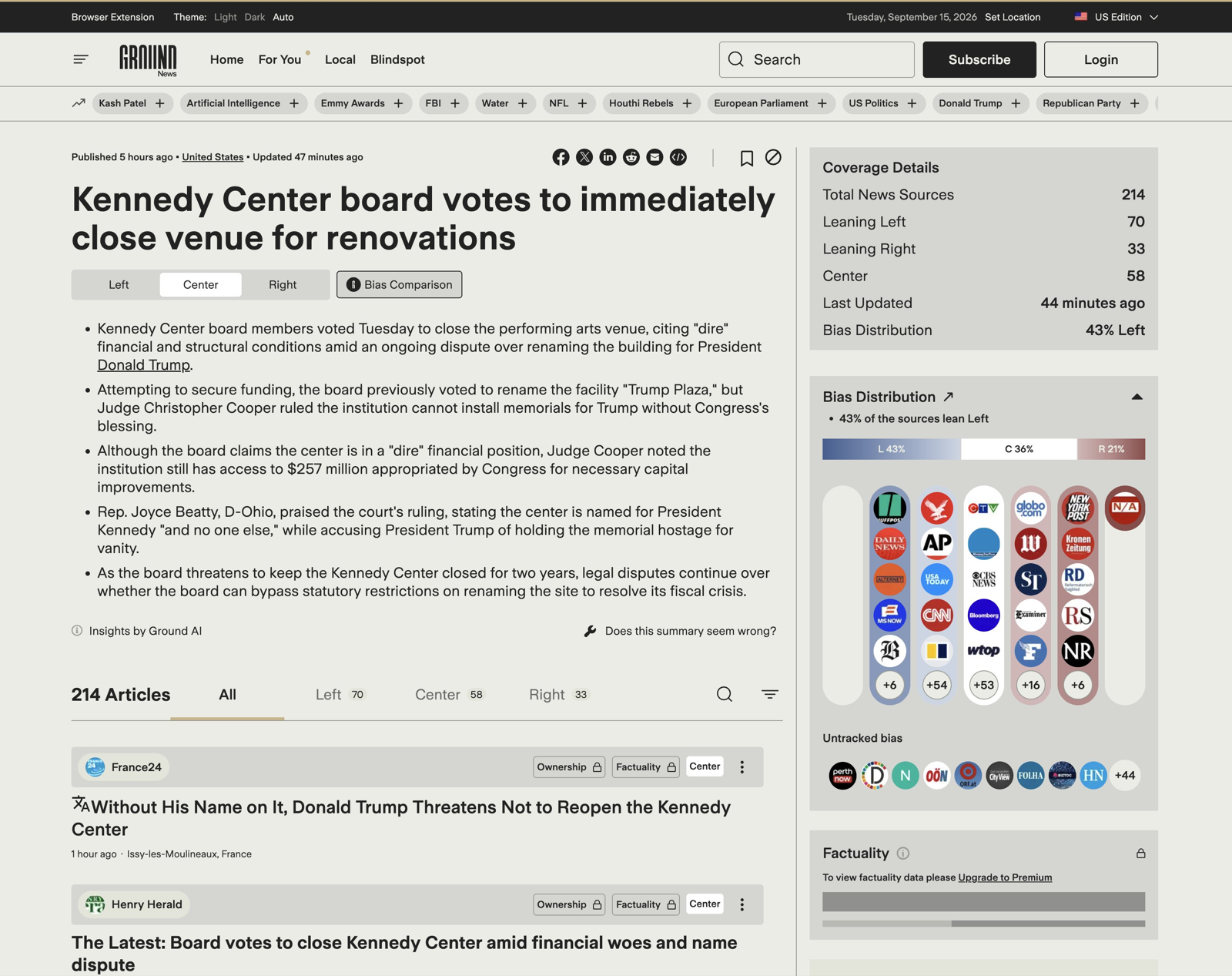Click the L 43% bias bar segment
Screen dimensions: 1232x976
click(x=892, y=449)
